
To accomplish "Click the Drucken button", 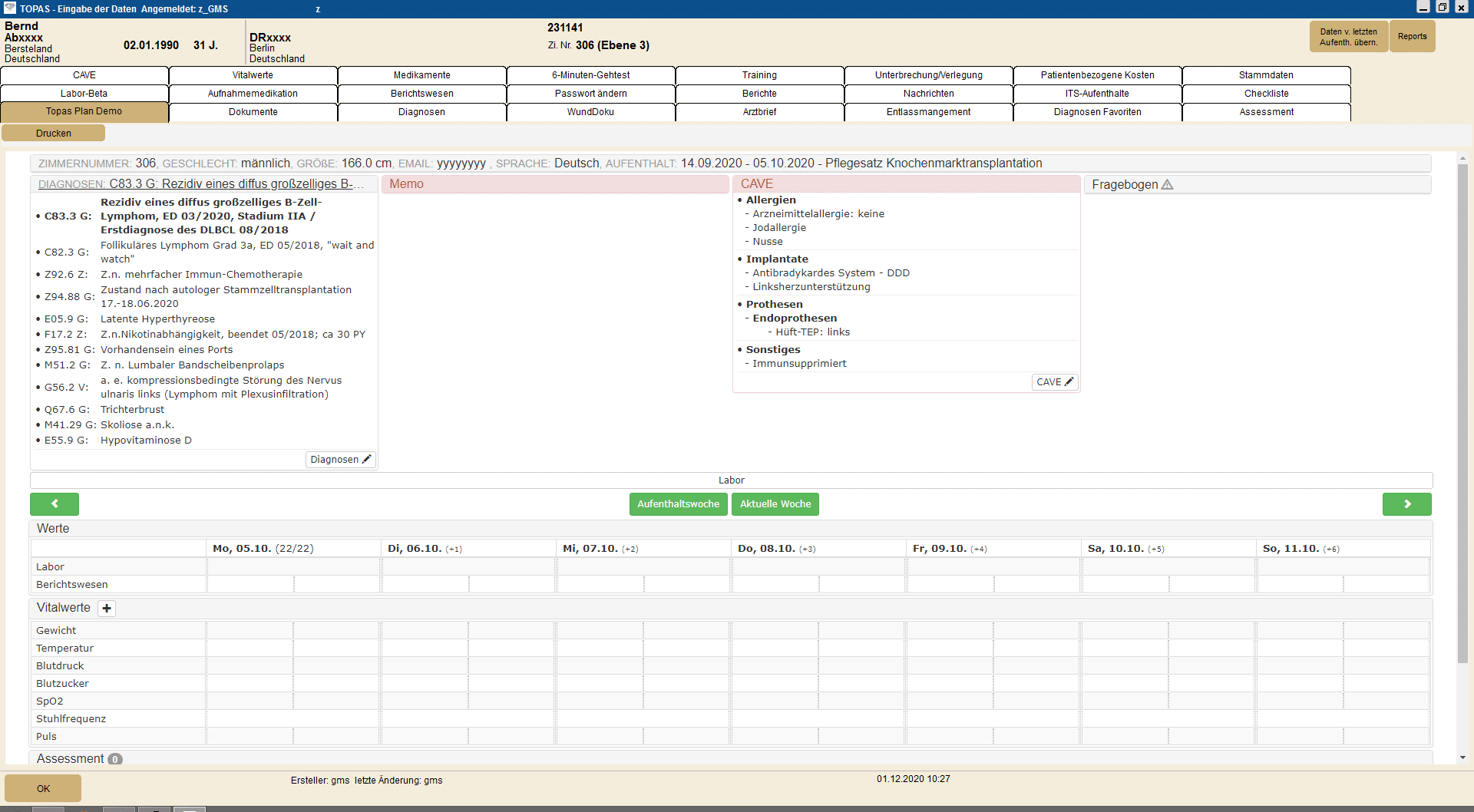I will (x=54, y=134).
